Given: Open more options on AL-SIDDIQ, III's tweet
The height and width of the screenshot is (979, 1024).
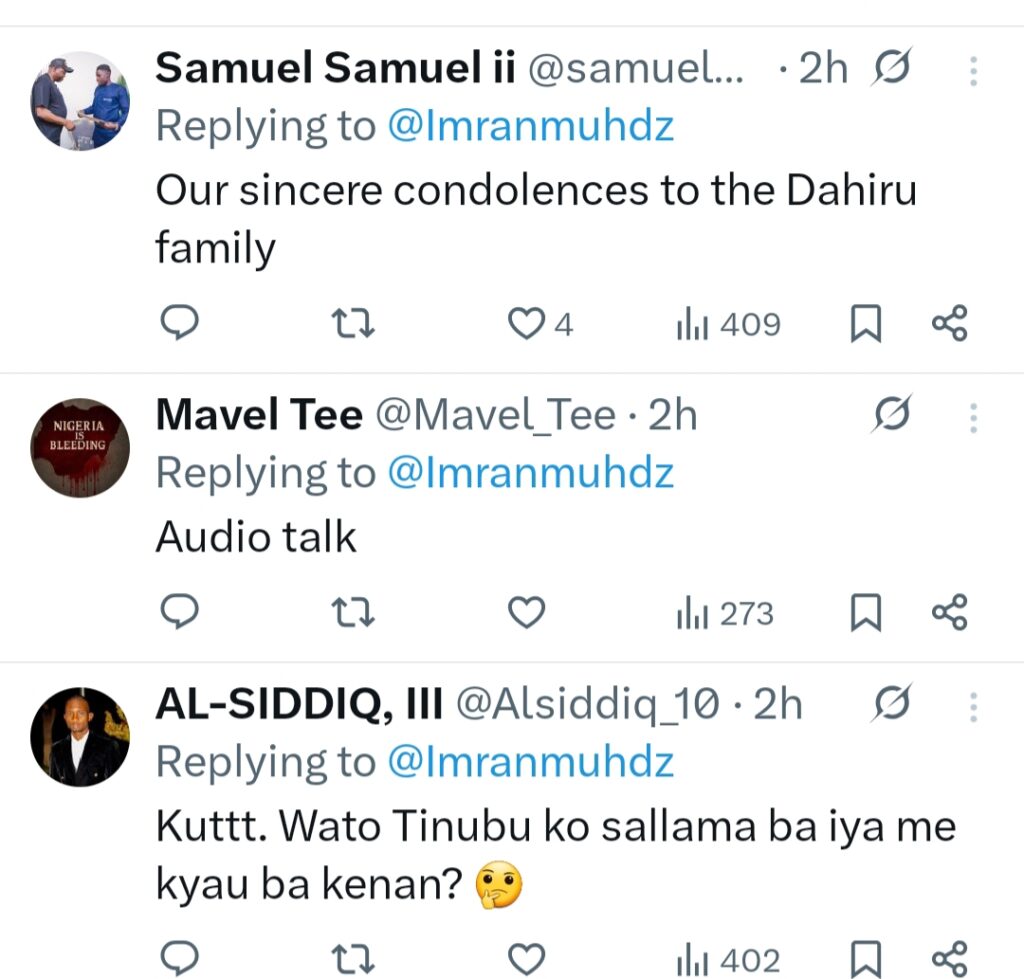Looking at the screenshot, I should click(x=973, y=707).
